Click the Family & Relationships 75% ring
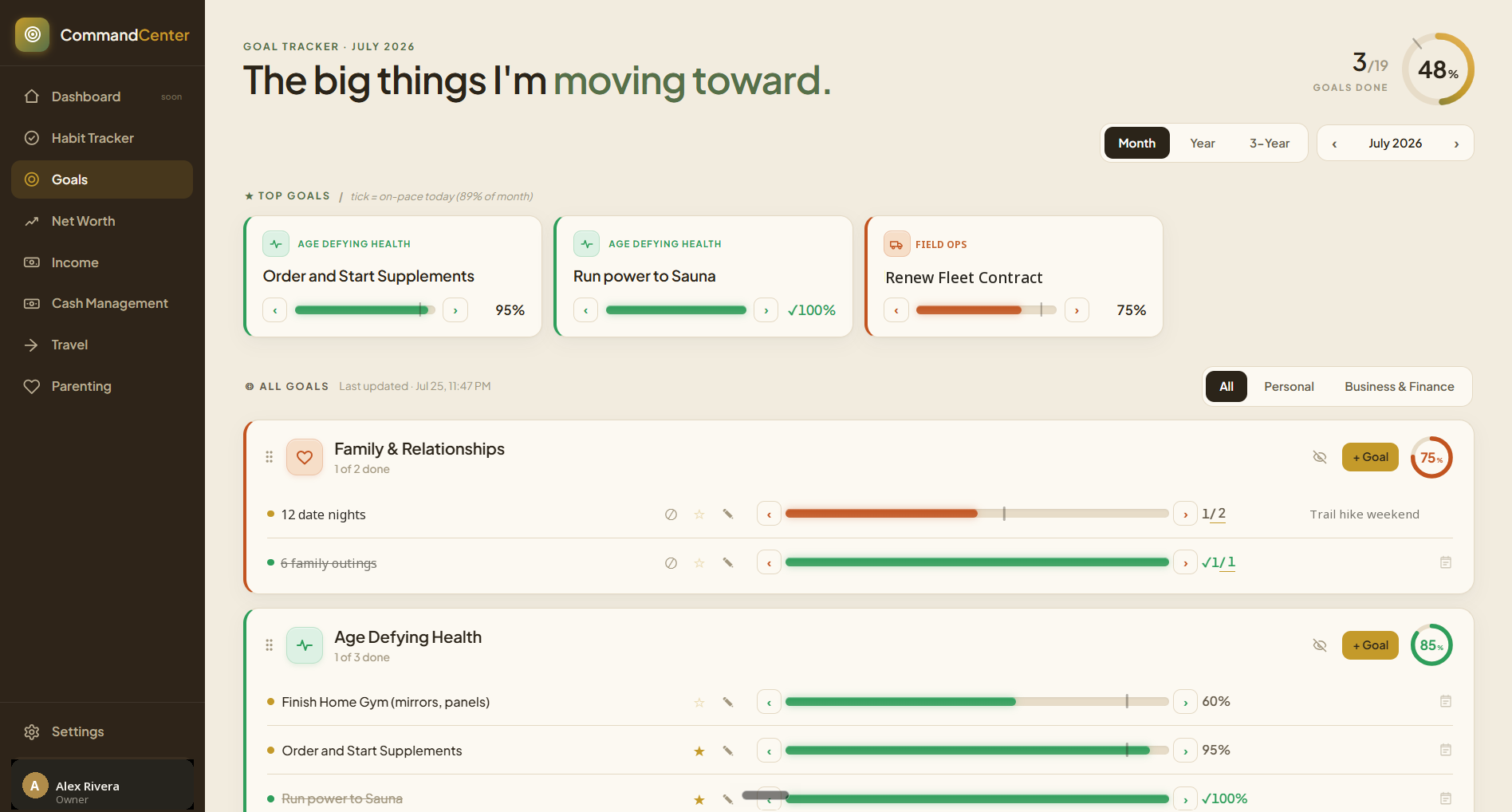The height and width of the screenshot is (812, 1512). click(1431, 457)
